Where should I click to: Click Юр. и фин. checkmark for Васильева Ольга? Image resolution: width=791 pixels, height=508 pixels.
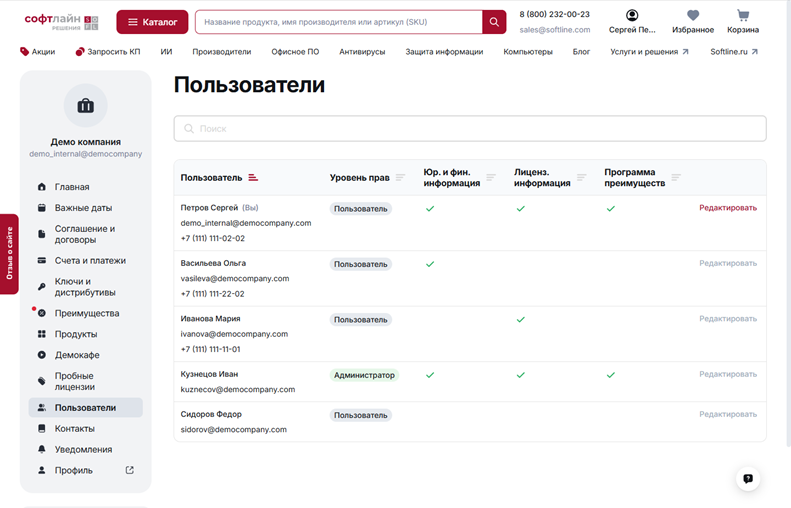430,264
